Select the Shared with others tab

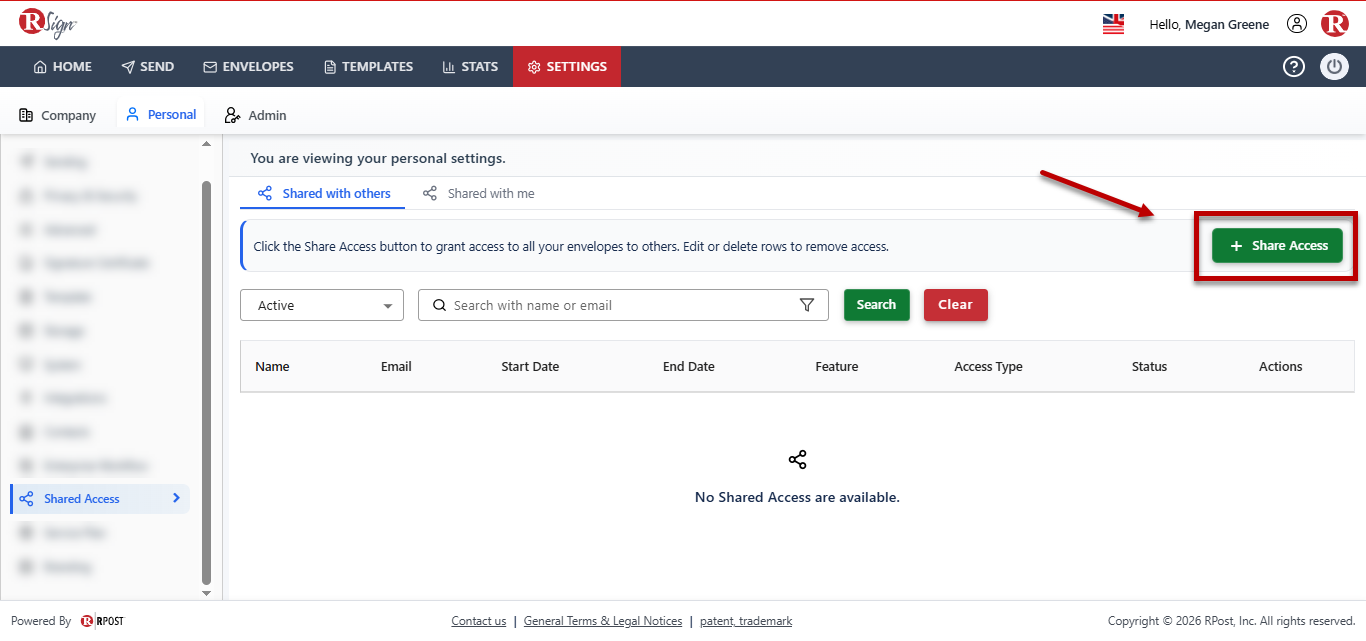point(324,193)
